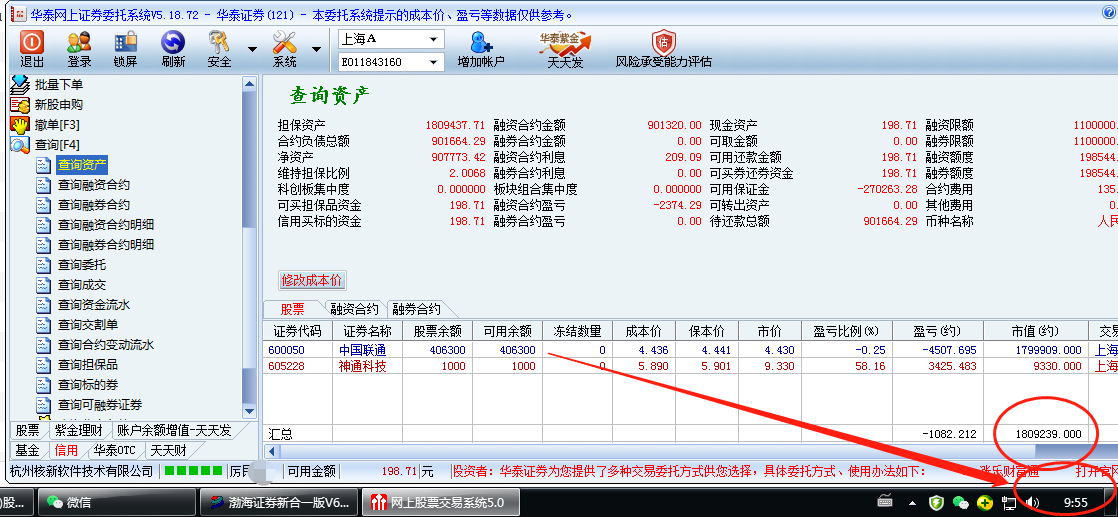Open the bottom 天天财 tab
The image size is (1118, 517).
pyautogui.click(x=168, y=451)
